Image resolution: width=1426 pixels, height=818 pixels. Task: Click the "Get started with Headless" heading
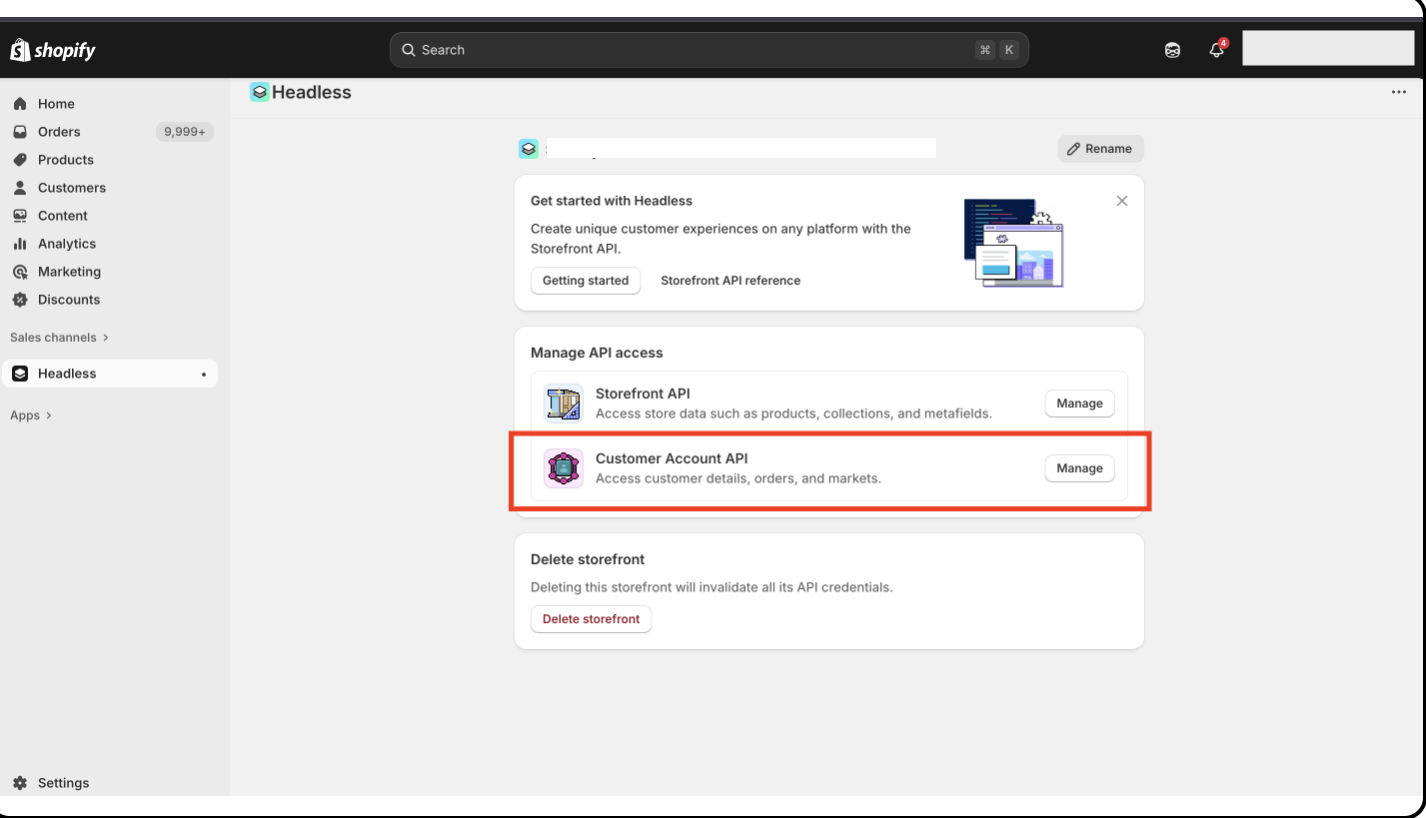coord(612,201)
